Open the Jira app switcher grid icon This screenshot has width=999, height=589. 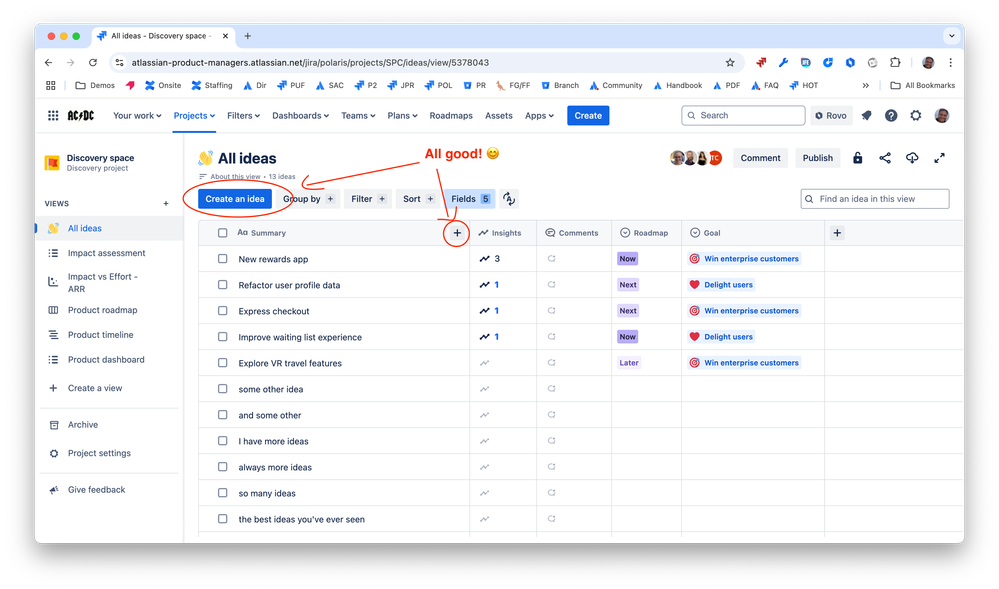pos(53,115)
